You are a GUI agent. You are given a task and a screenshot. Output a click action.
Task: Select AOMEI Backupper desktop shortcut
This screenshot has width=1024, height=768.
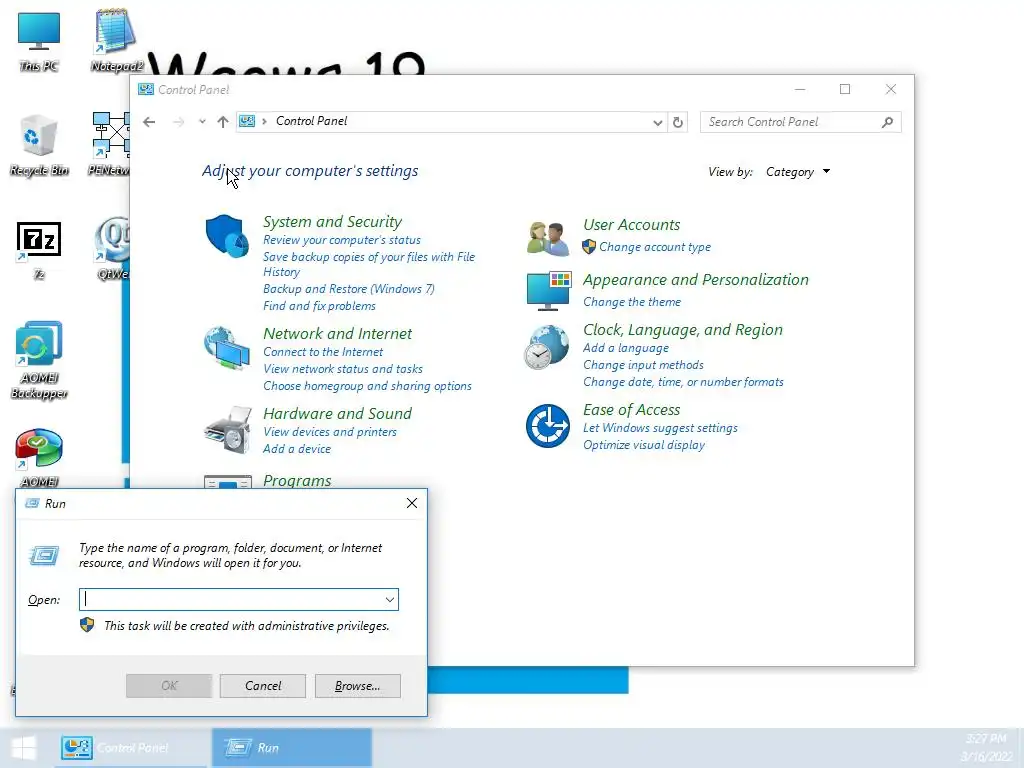pos(39,359)
